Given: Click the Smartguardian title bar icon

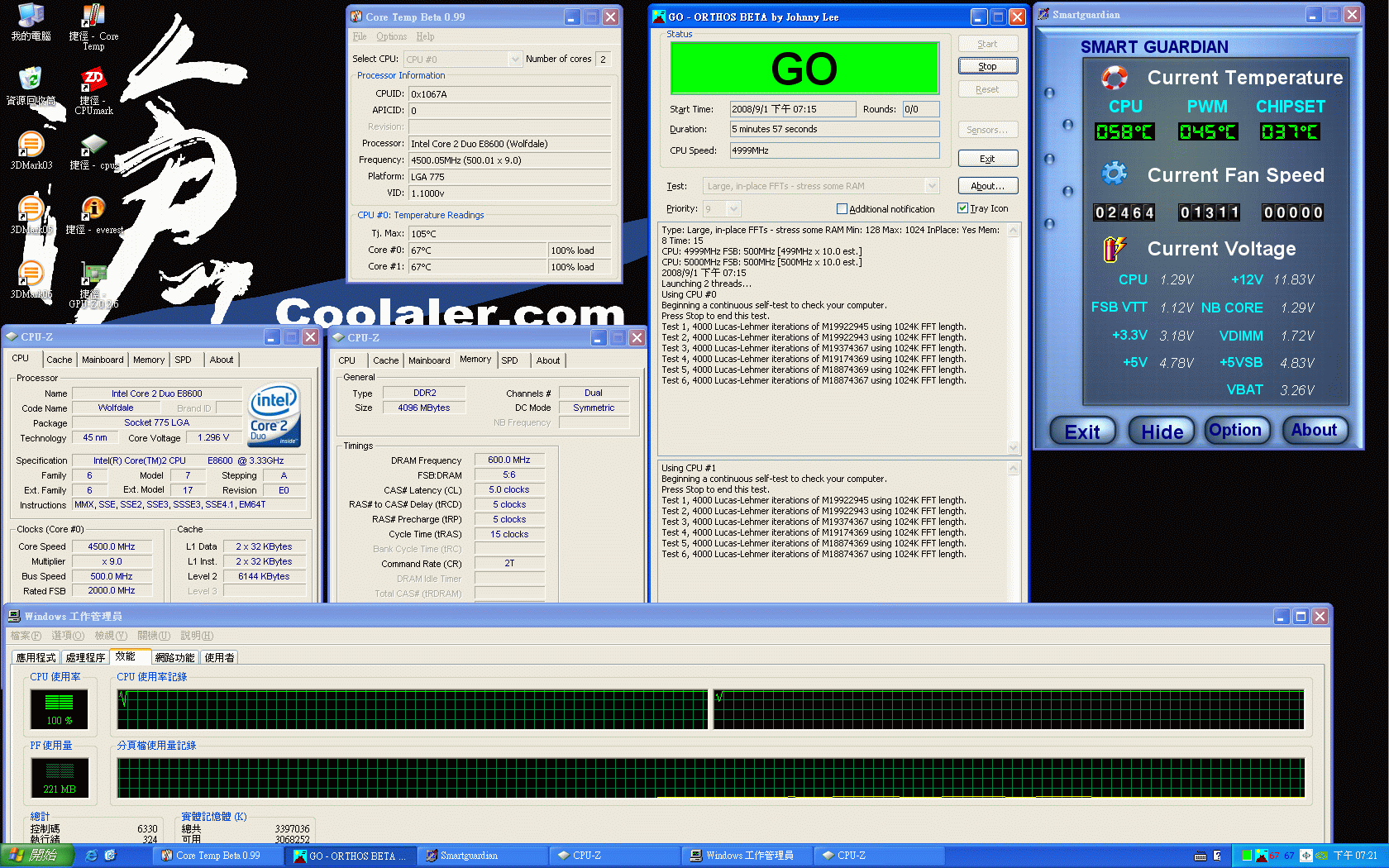Looking at the screenshot, I should point(1043,14).
